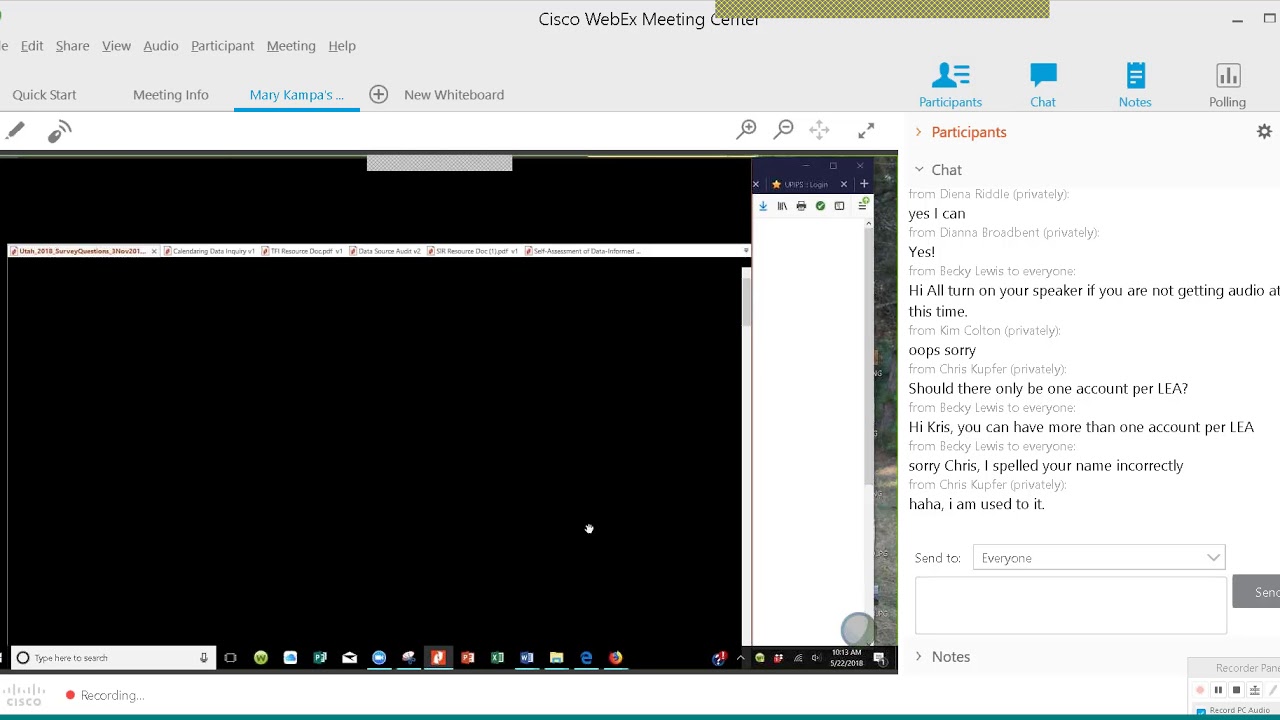Click the printer icon in shared browser
The height and width of the screenshot is (720, 1280).
coord(801,206)
